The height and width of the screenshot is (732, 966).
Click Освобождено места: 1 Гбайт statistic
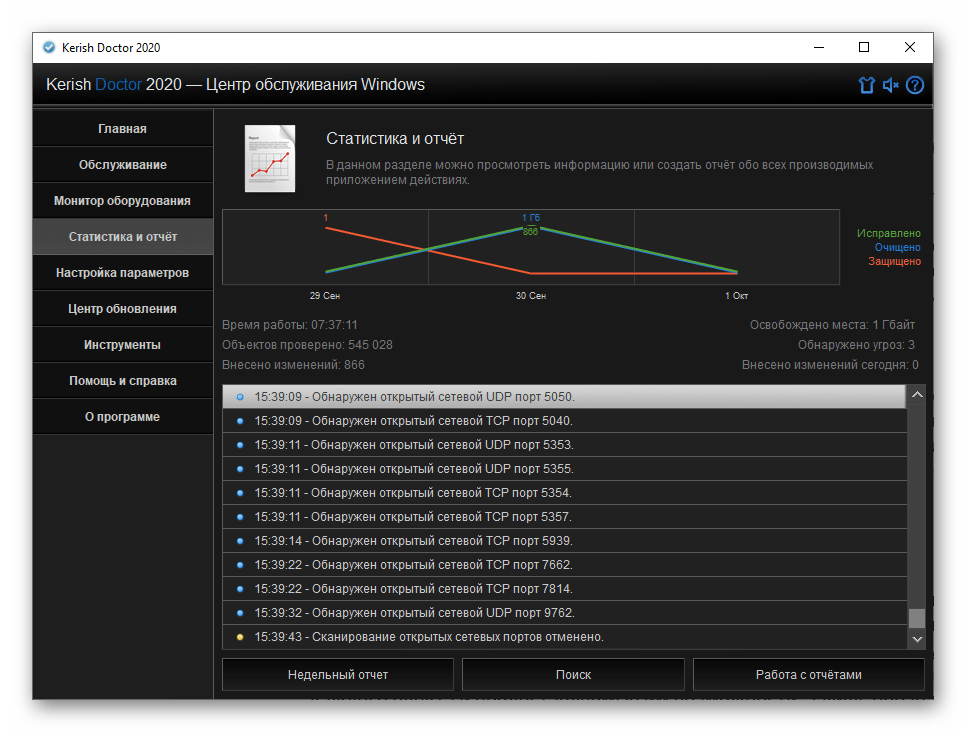tap(832, 325)
